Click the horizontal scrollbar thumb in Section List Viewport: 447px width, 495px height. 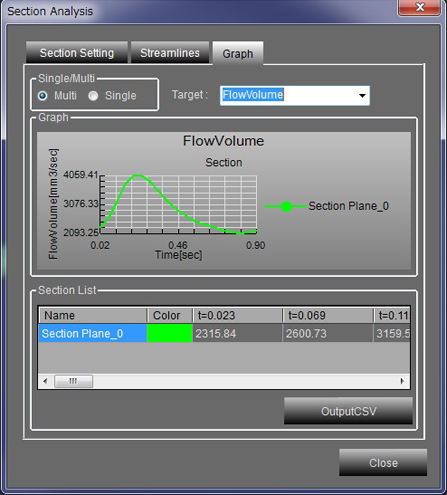pyautogui.click(x=73, y=381)
